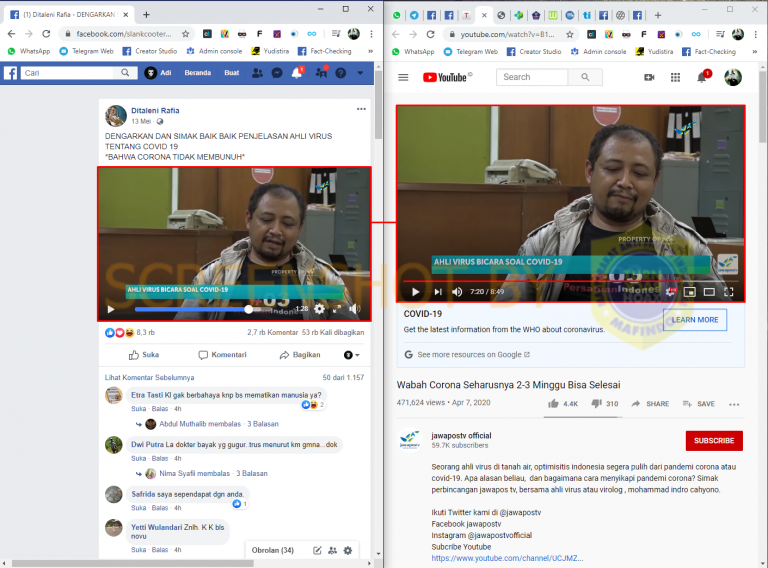This screenshot has width=768, height=568.
Task: Open Obrolan chat settings gear
Action: coord(348,550)
